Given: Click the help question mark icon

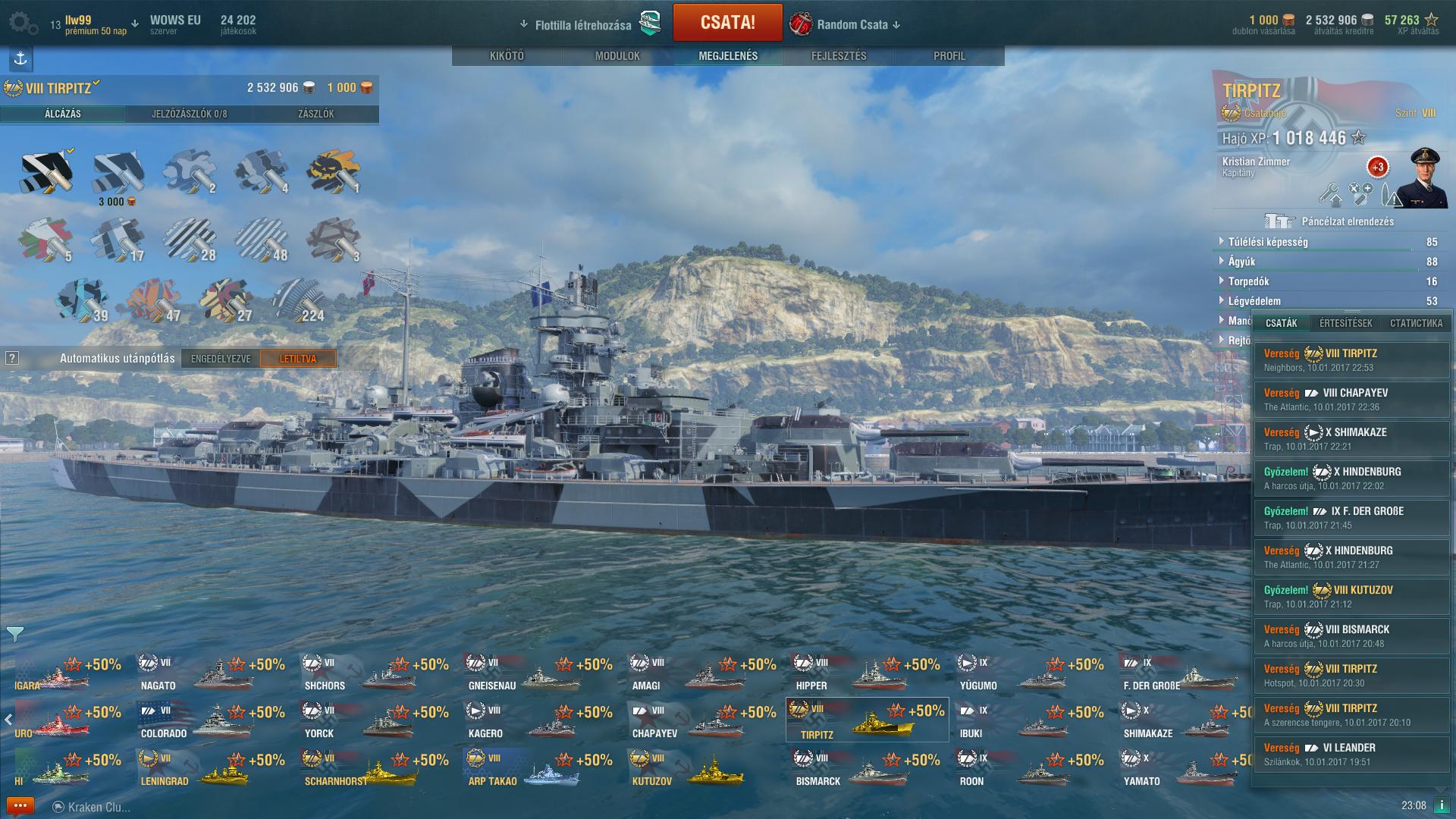Looking at the screenshot, I should click(x=12, y=358).
